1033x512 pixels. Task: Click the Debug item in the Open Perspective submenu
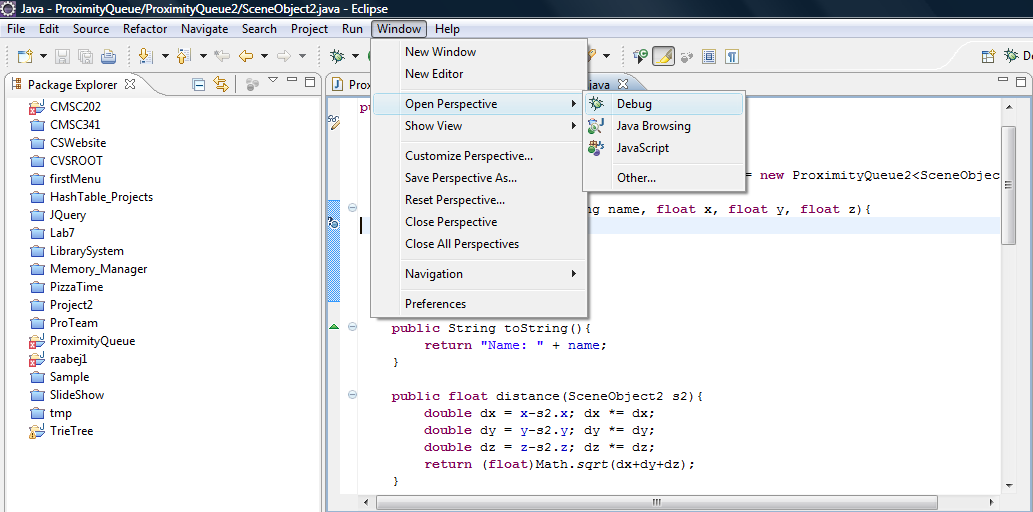tap(663, 104)
